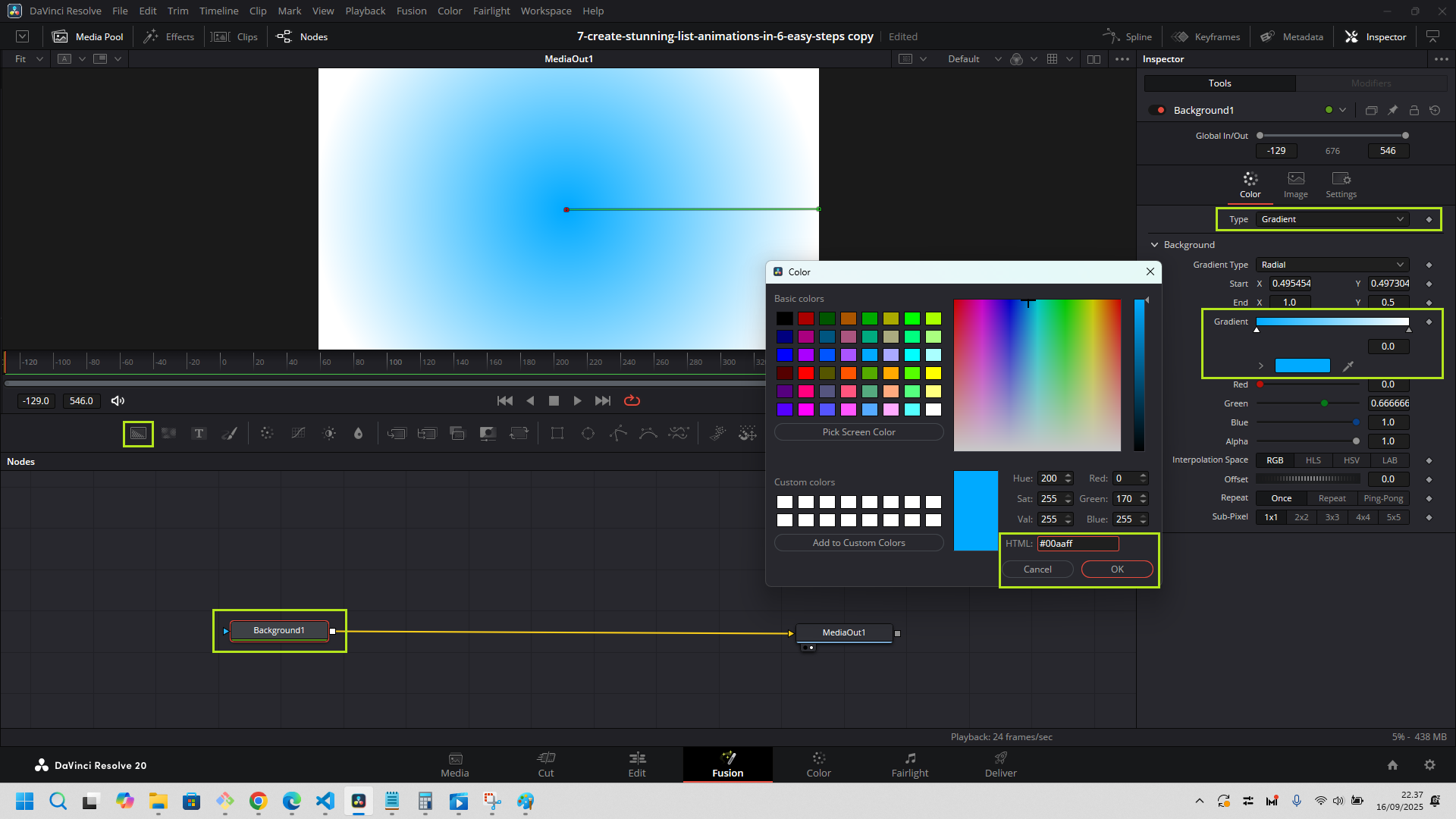This screenshot has height=819, width=1456.
Task: Collapse the Background section
Action: tap(1155, 245)
